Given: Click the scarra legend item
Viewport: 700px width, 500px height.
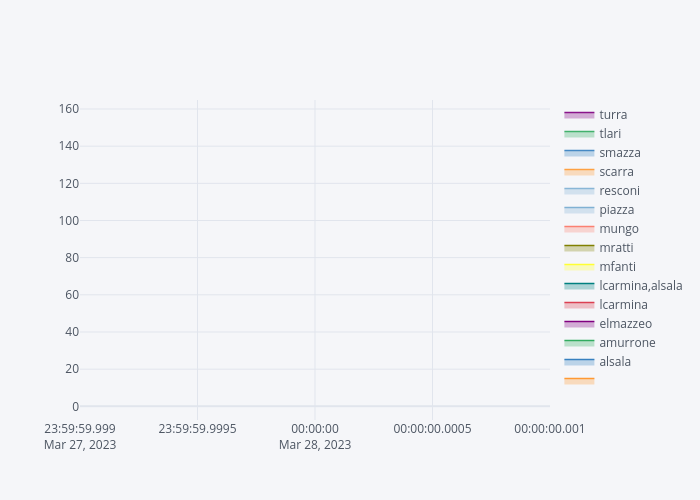Looking at the screenshot, I should pyautogui.click(x=616, y=172).
